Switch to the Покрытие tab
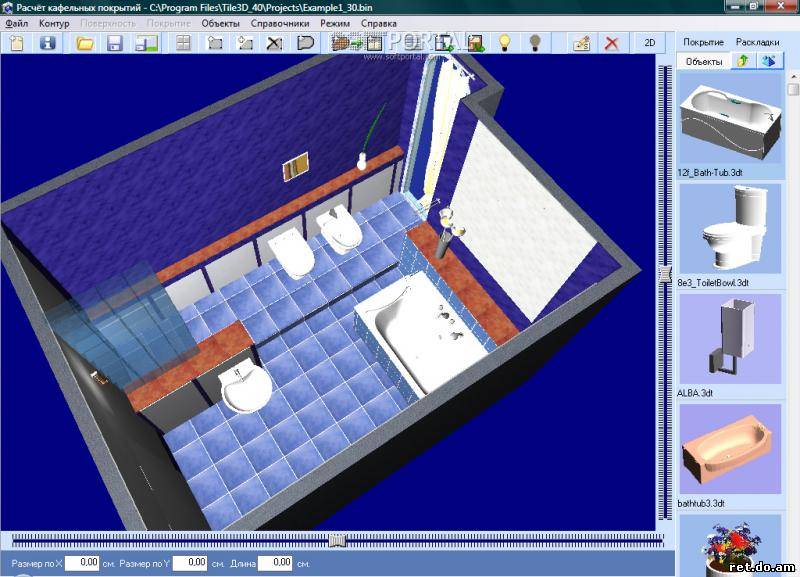Image resolution: width=800 pixels, height=577 pixels. pos(704,43)
